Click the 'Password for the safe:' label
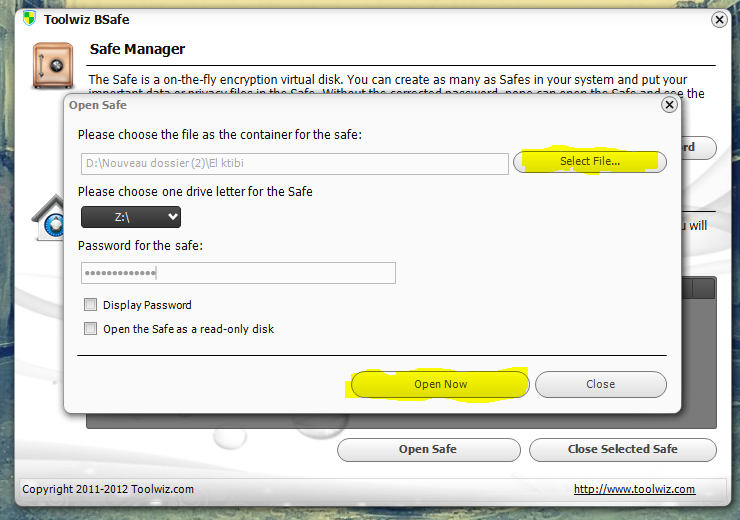This screenshot has width=740, height=520. tap(140, 246)
